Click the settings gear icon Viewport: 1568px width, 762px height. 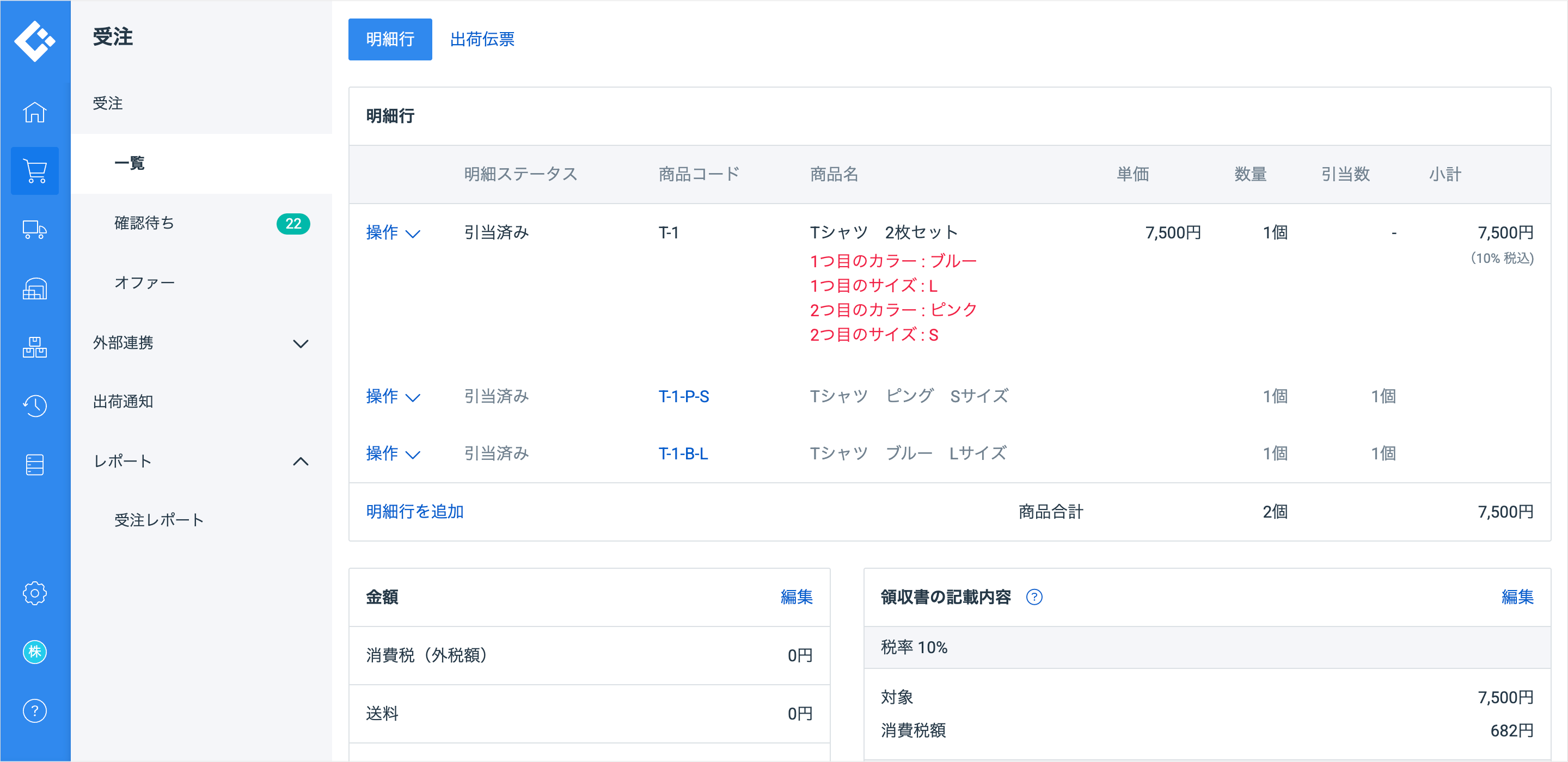35,593
